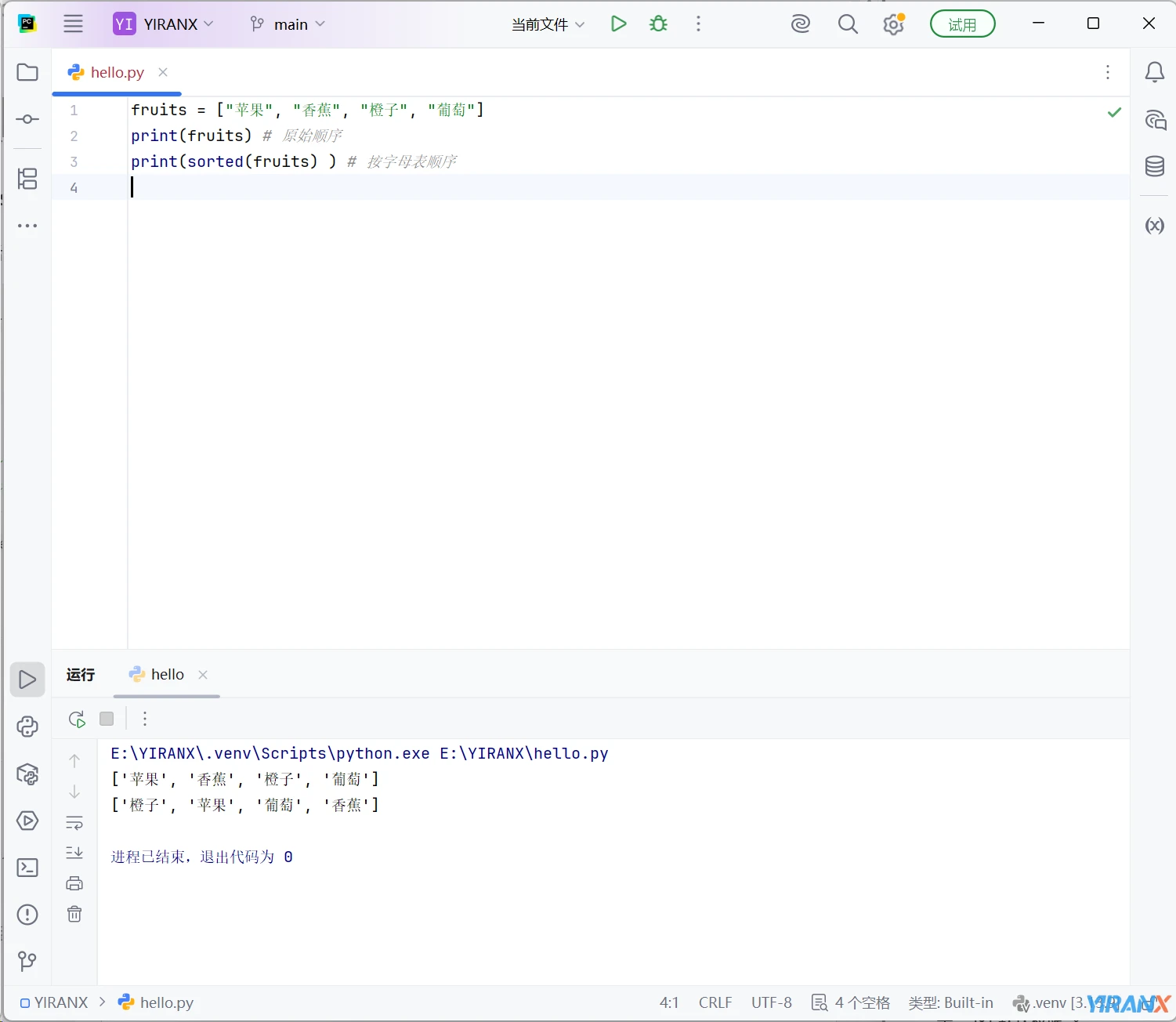1176x1022 pixels.
Task: Toggle soft-wrap in console output
Action: coord(74,823)
